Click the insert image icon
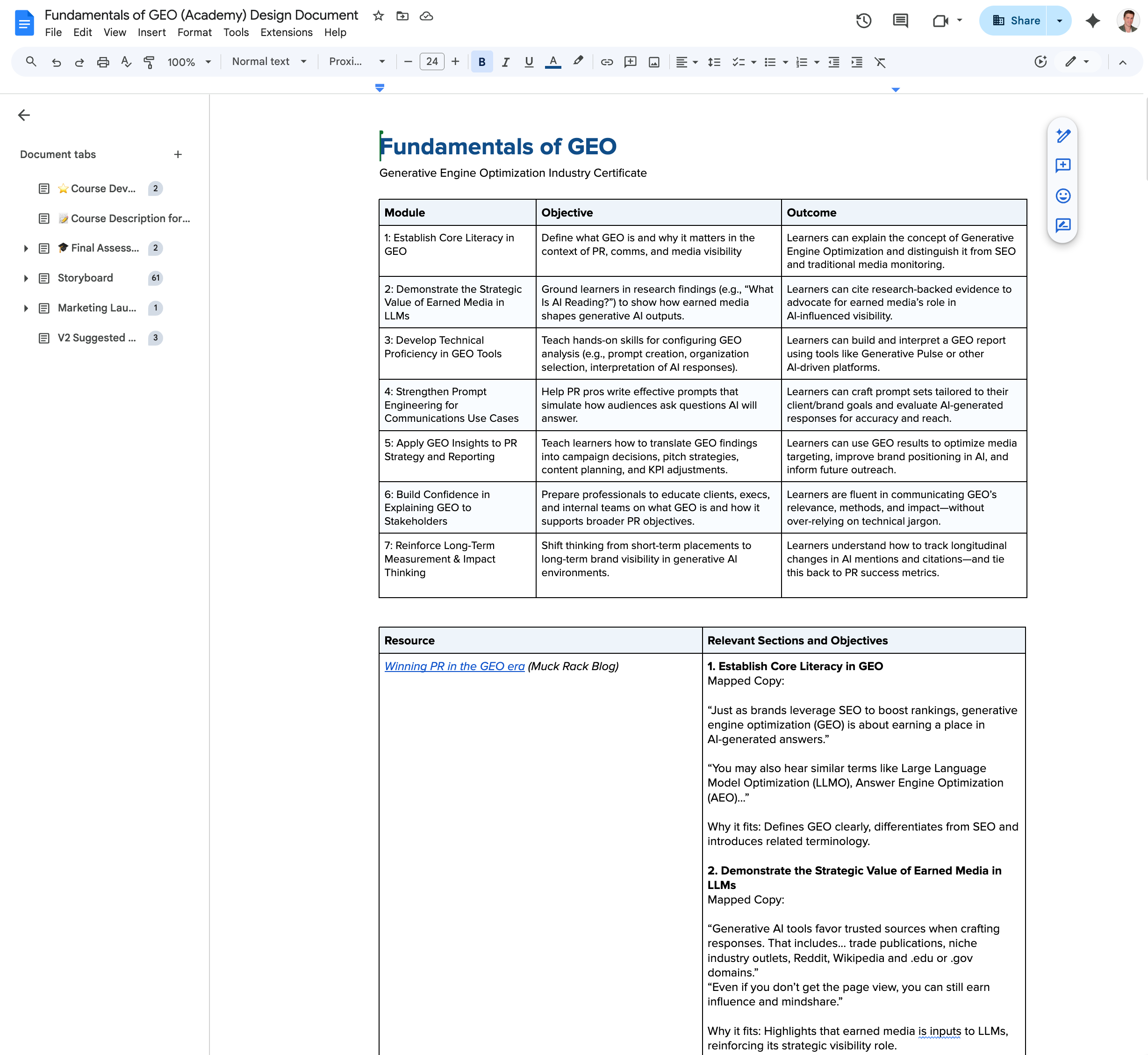Screen dimensions: 1148x1055 point(654,62)
